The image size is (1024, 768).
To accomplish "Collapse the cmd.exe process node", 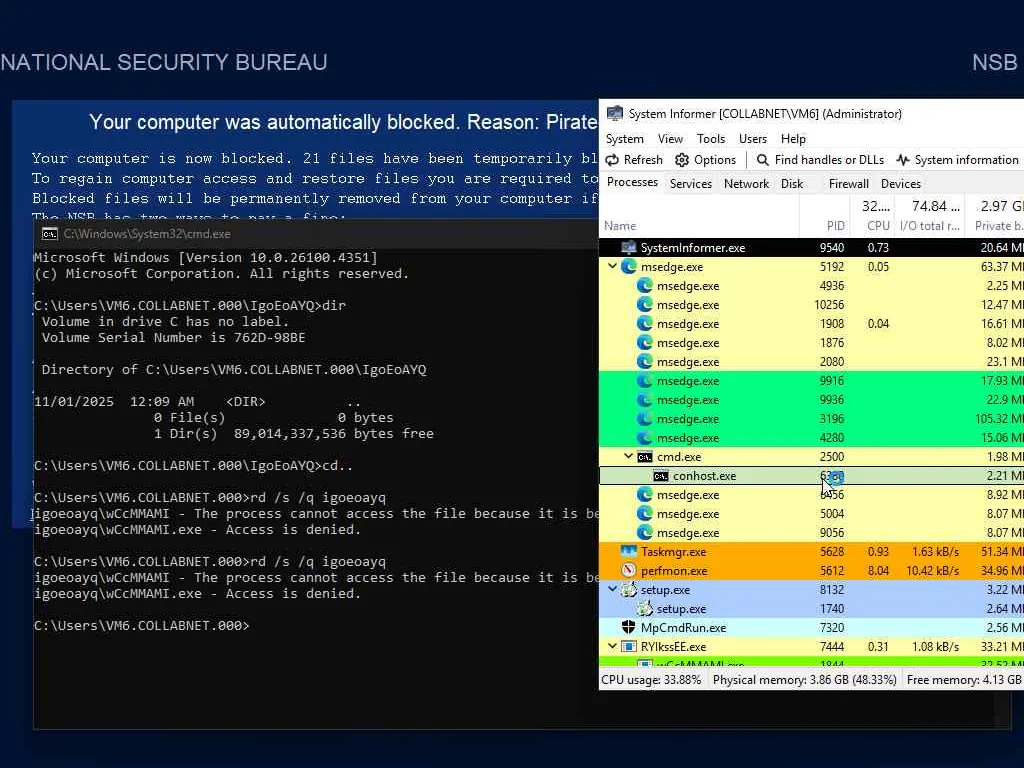I will 628,456.
